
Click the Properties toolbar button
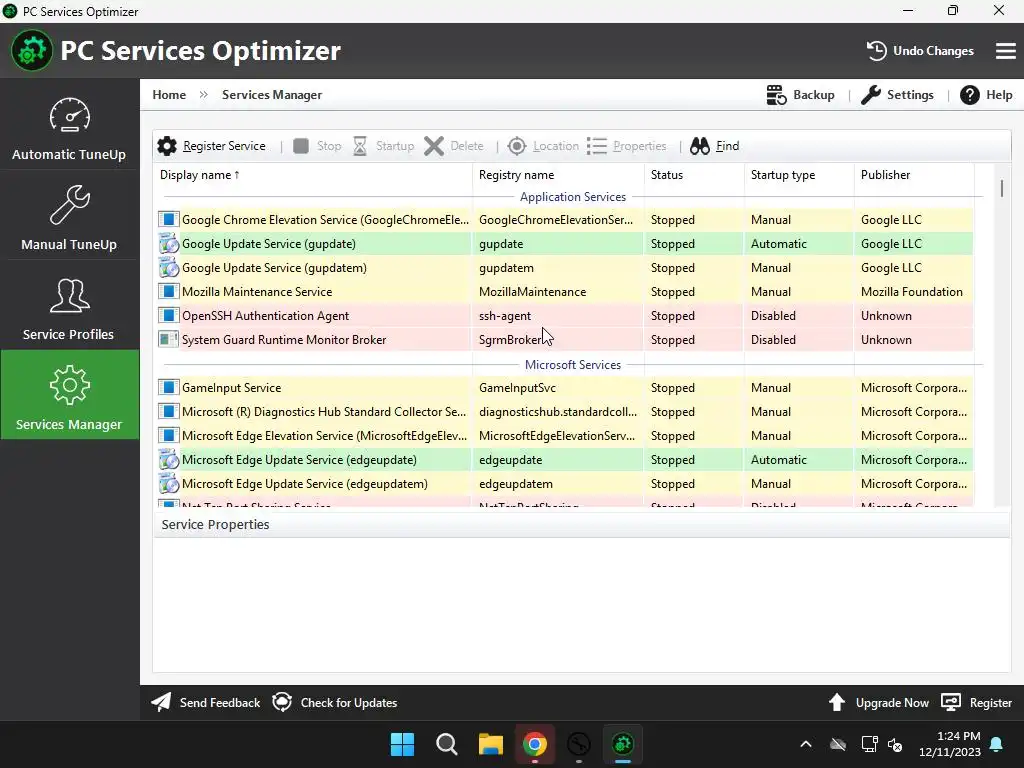626,146
